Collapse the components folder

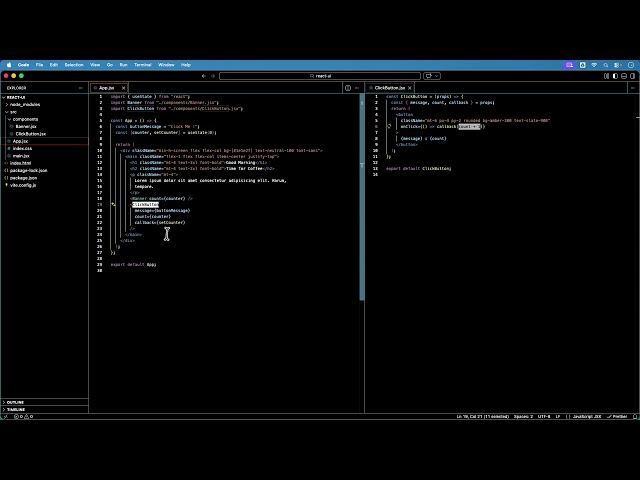coord(44,119)
